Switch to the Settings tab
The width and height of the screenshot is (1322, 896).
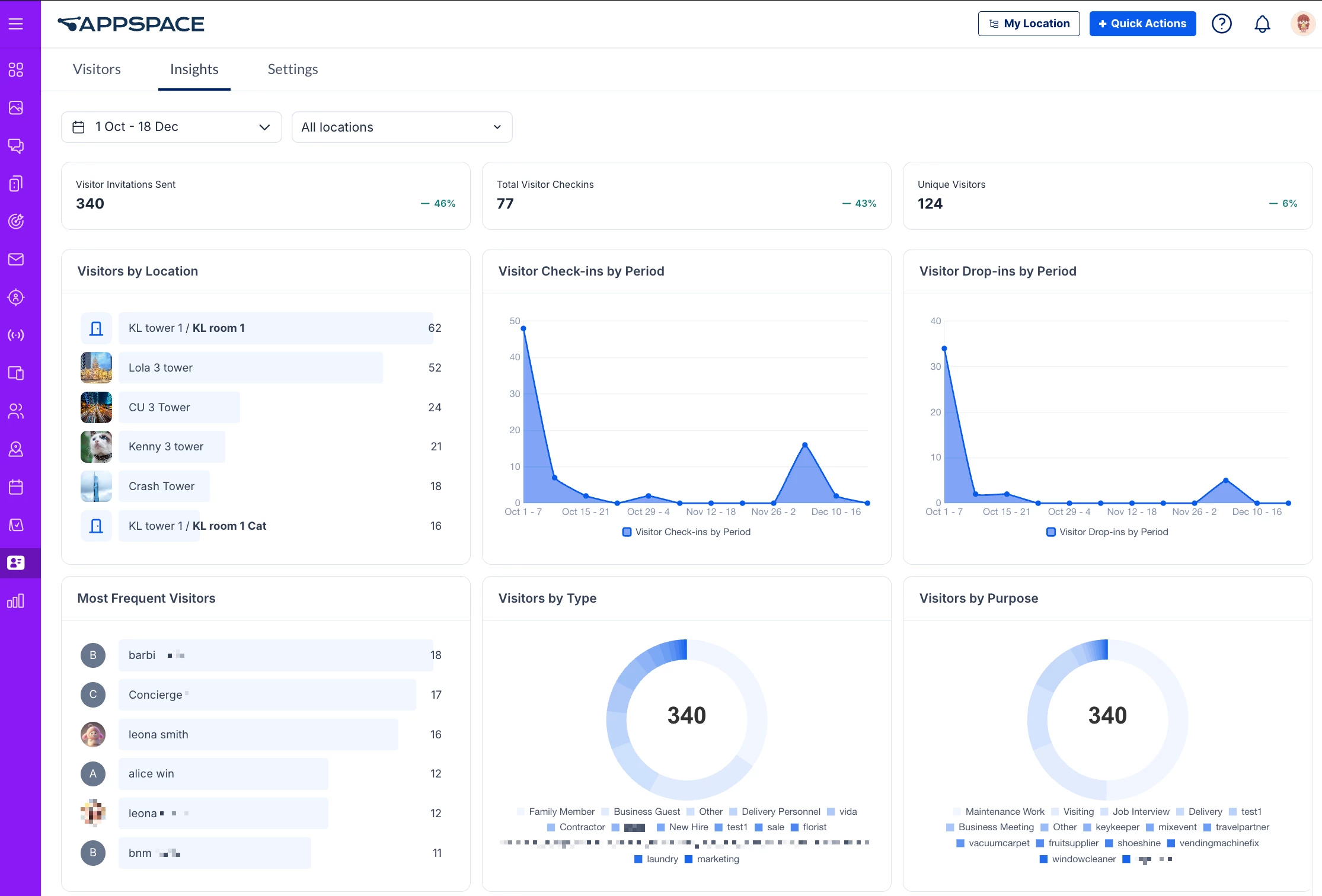pos(292,69)
